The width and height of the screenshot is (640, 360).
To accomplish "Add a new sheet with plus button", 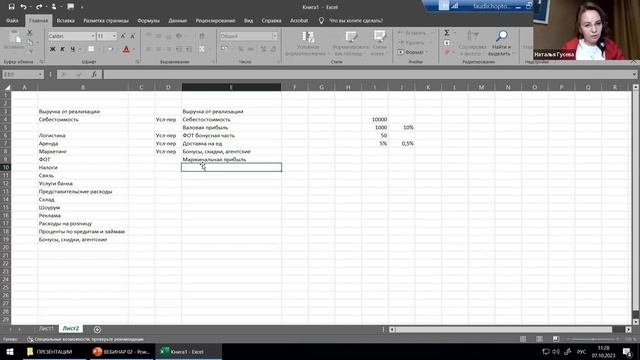I will coord(97,329).
